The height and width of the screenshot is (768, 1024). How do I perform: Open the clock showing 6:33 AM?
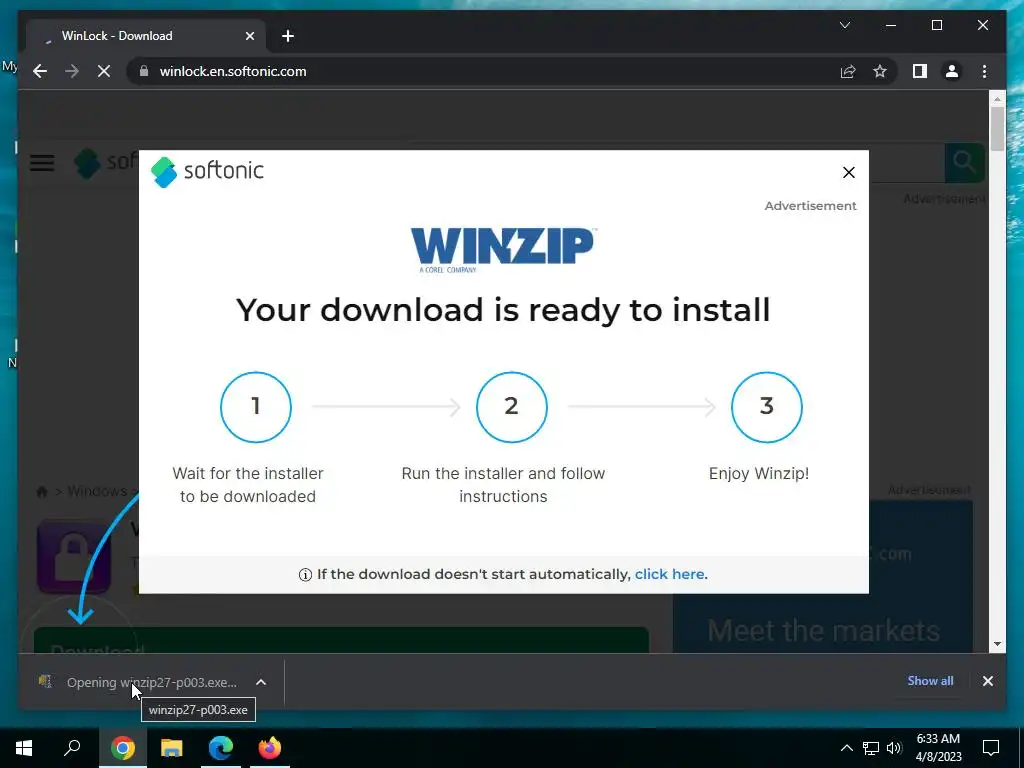(x=938, y=748)
